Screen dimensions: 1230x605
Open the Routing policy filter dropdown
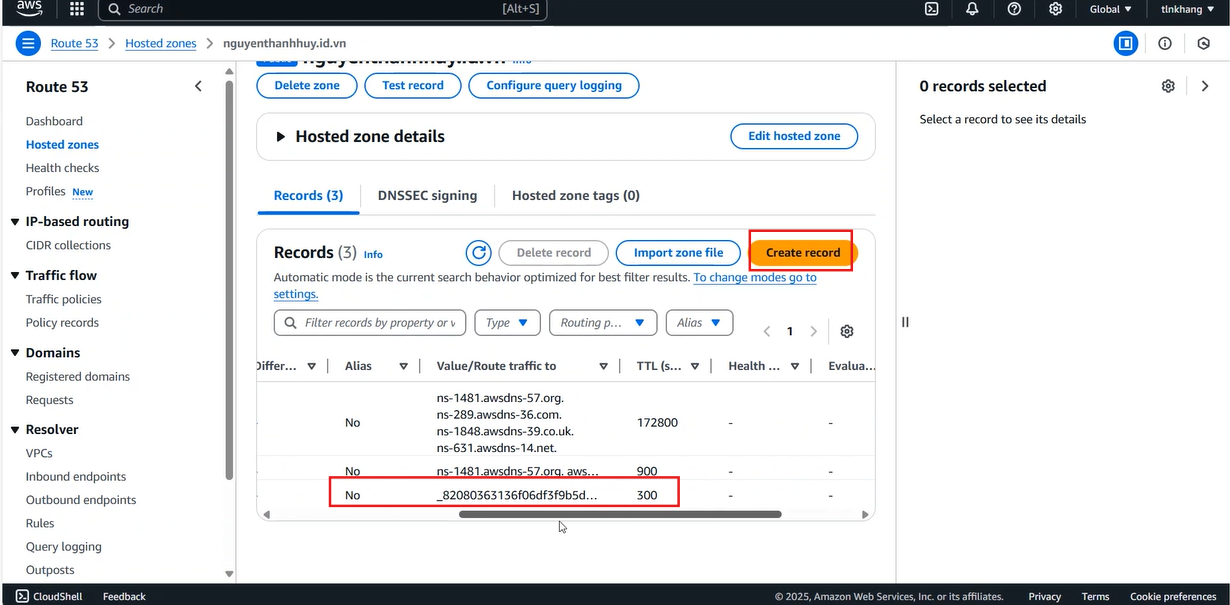click(x=603, y=323)
